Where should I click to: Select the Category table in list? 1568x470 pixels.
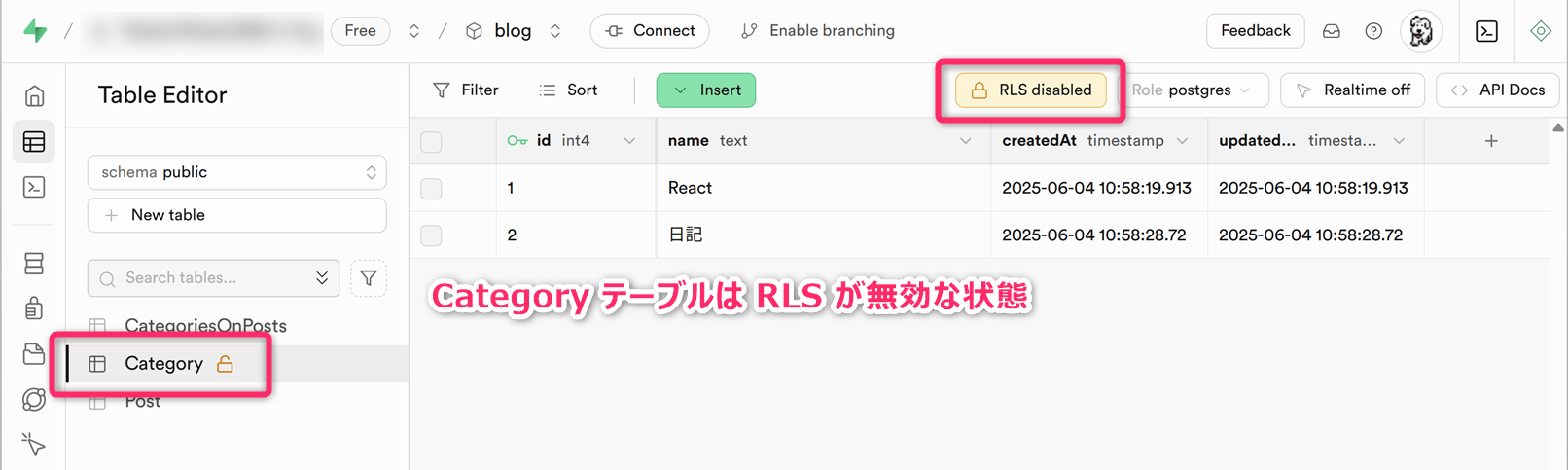point(163,364)
